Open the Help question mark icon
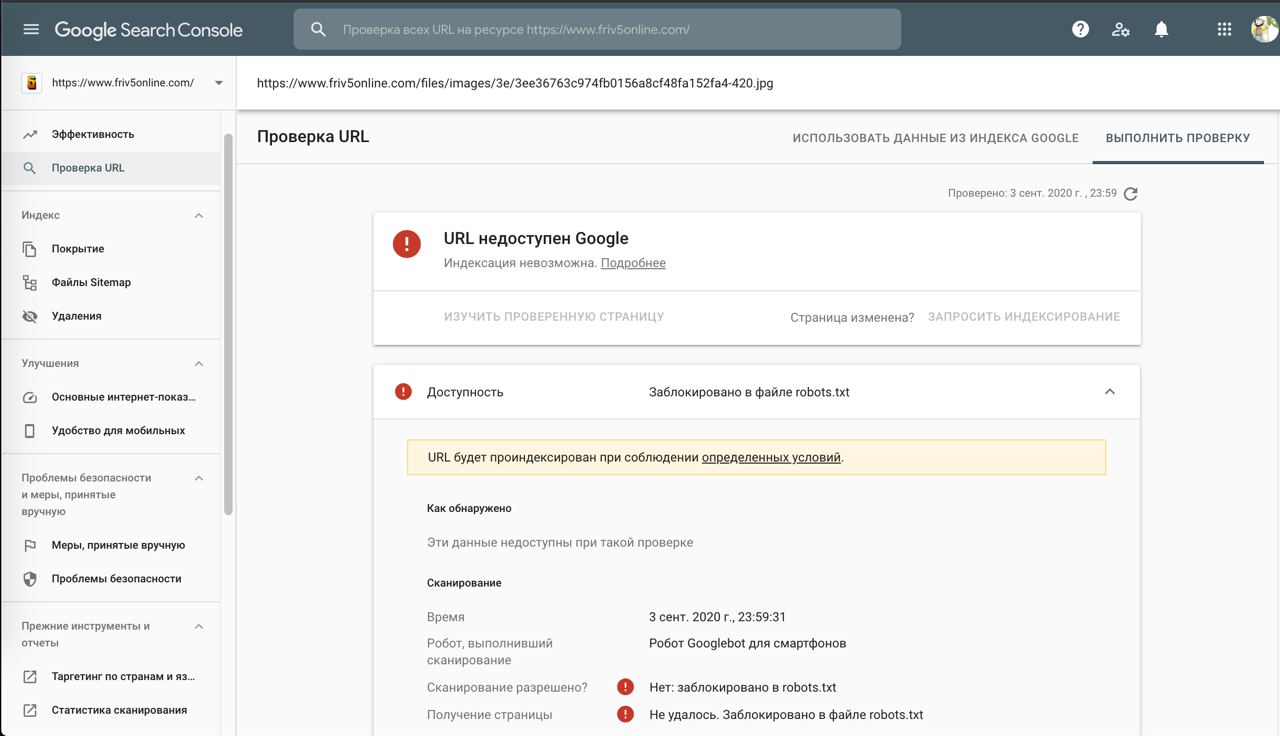 click(1080, 29)
